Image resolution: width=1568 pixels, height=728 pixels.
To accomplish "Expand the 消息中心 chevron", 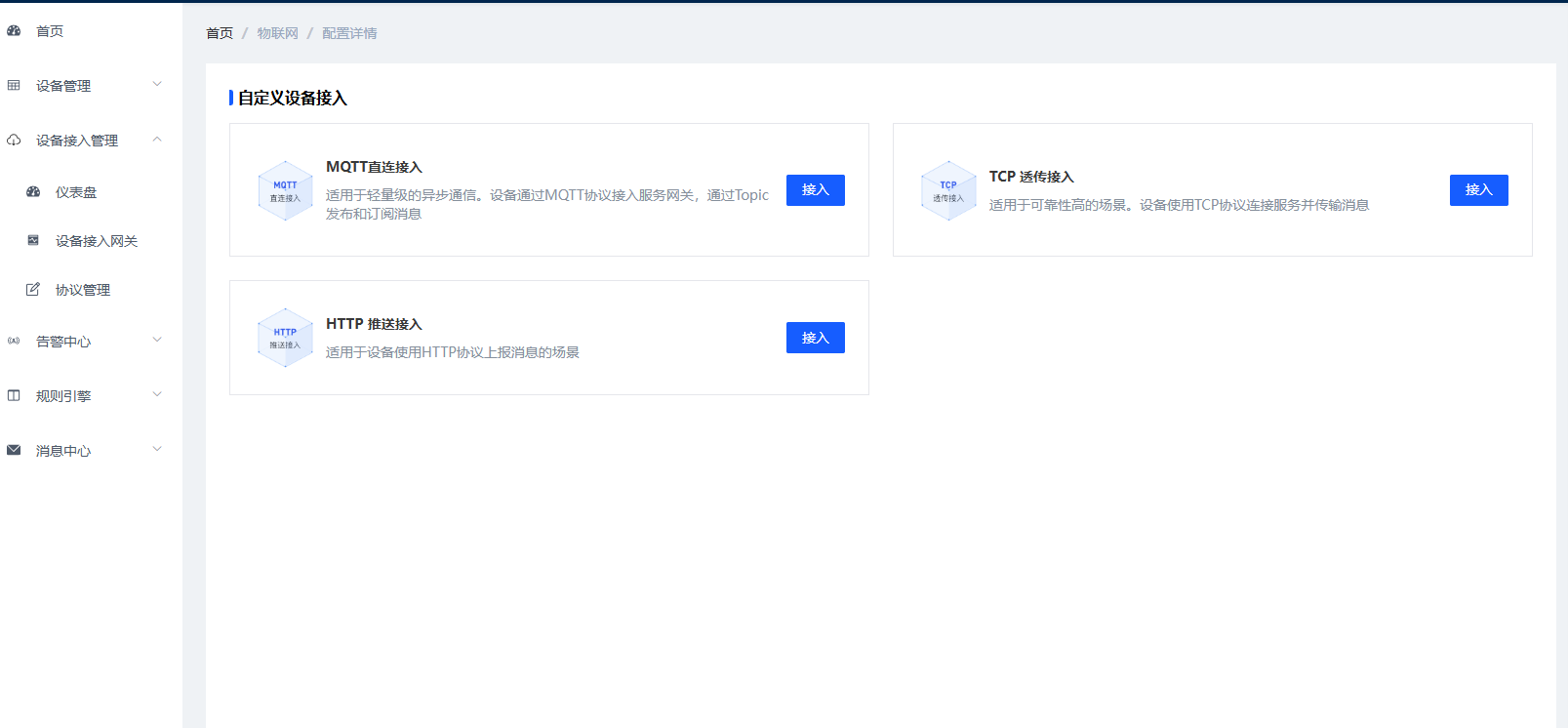I will tap(157, 449).
